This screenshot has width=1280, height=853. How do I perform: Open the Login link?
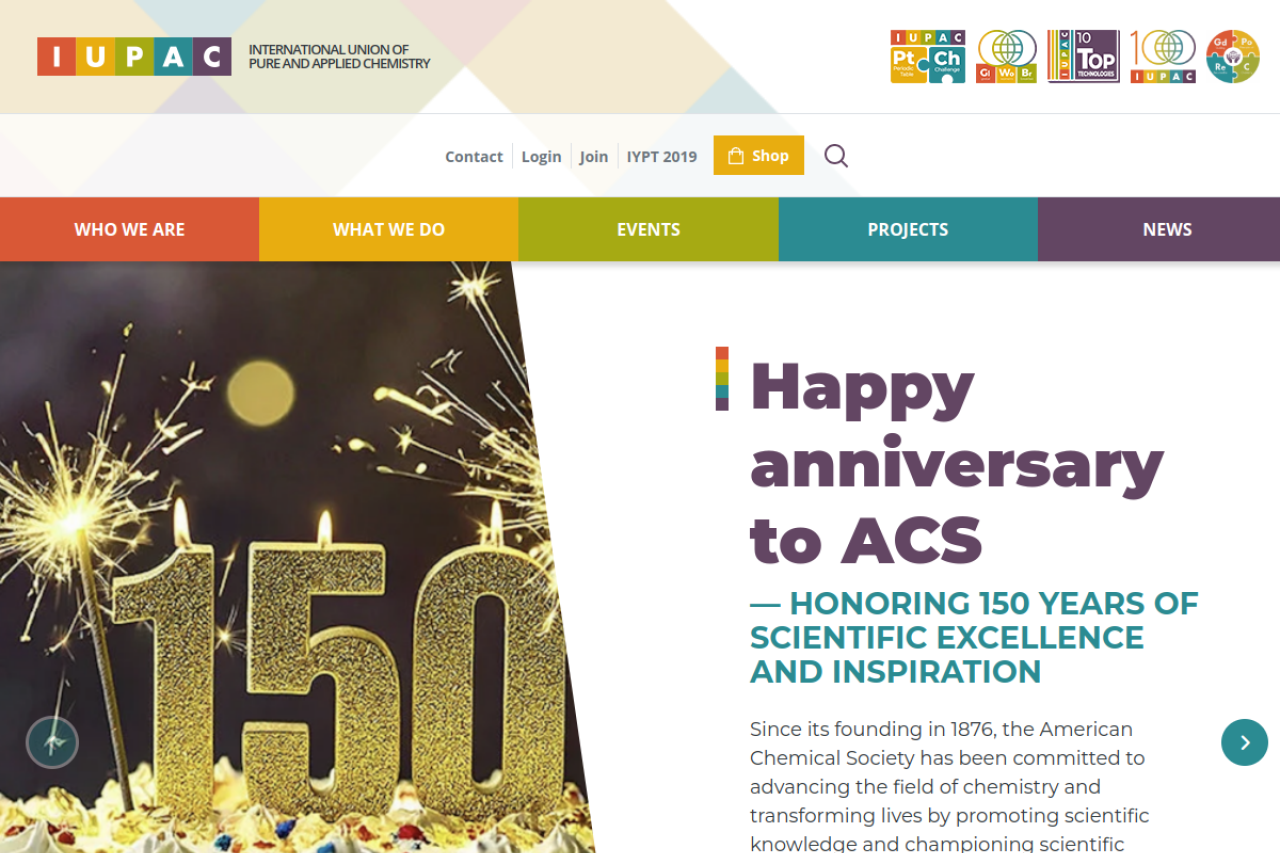point(541,157)
